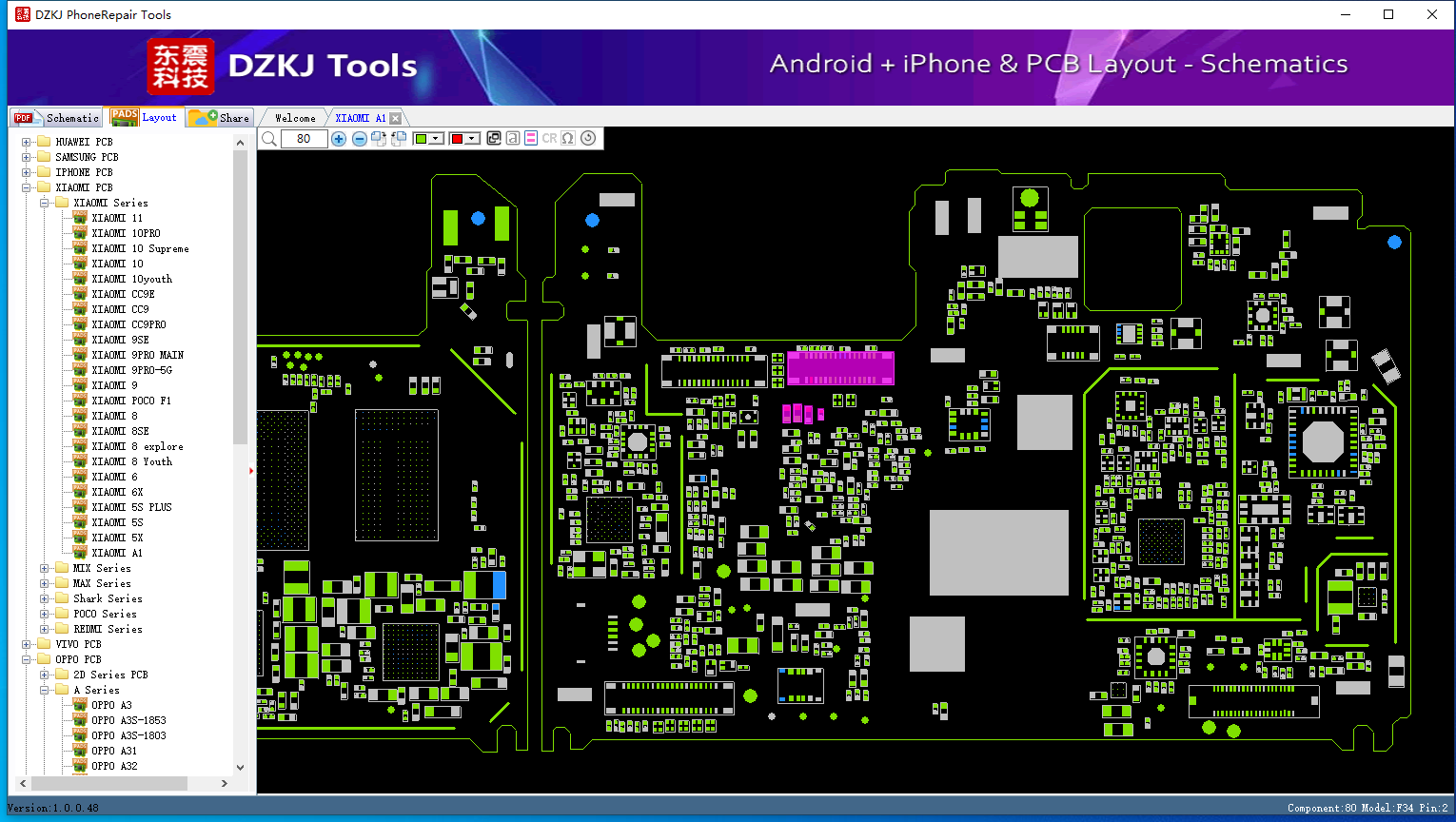Close the XIAOMI A1 tab
Image resolution: width=1456 pixels, height=822 pixels.
point(396,119)
